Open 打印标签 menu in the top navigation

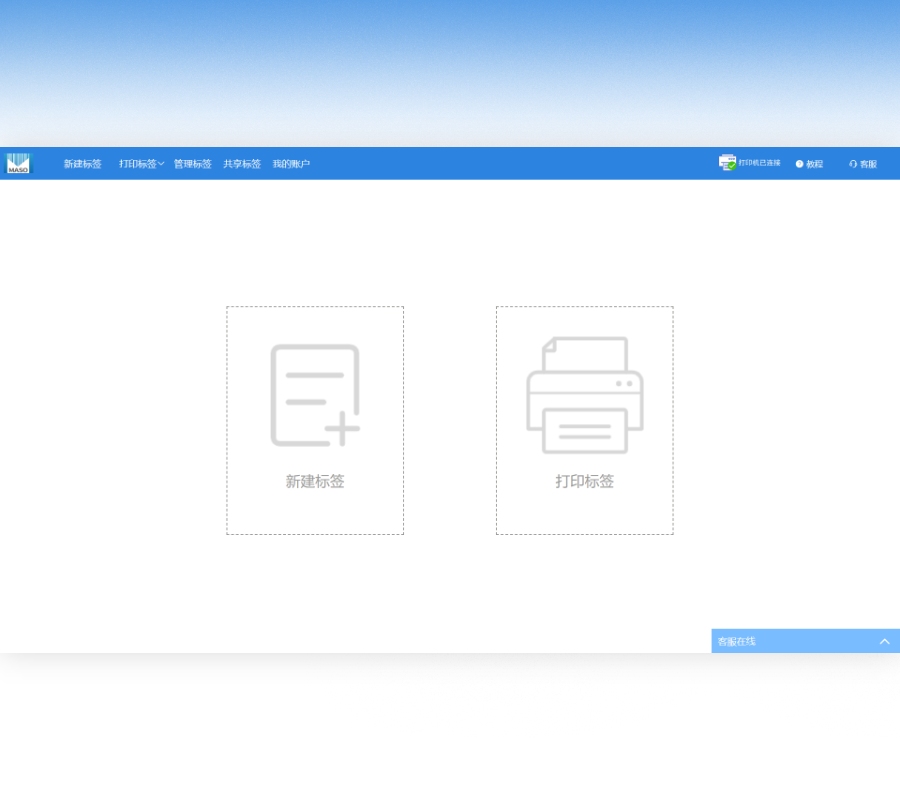[x=137, y=164]
